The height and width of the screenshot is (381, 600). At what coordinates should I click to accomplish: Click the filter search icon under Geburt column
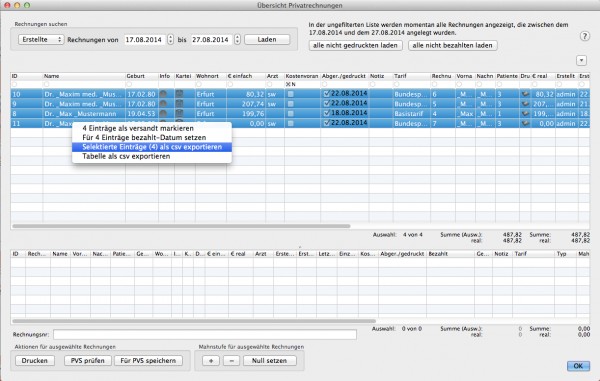click(x=129, y=84)
